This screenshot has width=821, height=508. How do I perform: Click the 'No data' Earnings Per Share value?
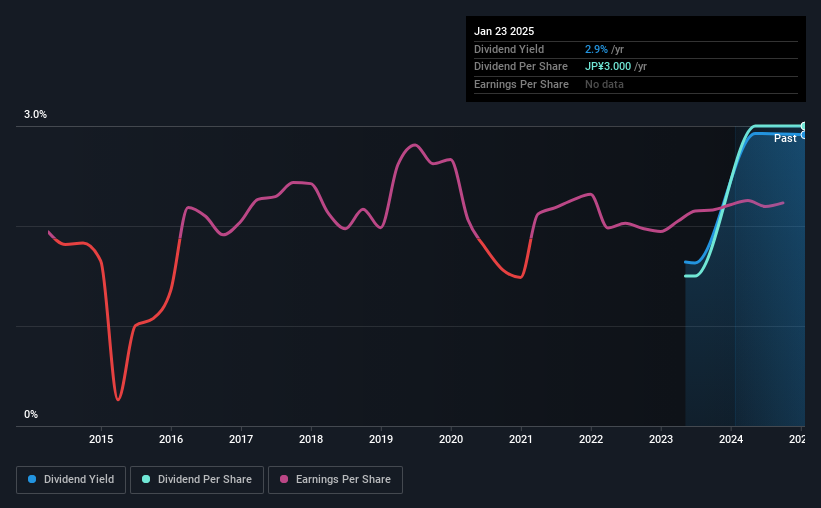click(604, 84)
